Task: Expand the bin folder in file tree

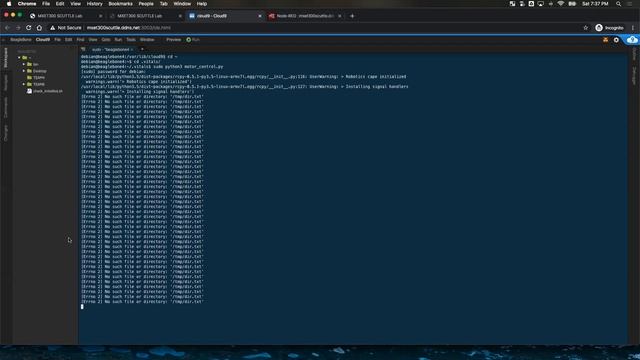Action: [x=24, y=64]
